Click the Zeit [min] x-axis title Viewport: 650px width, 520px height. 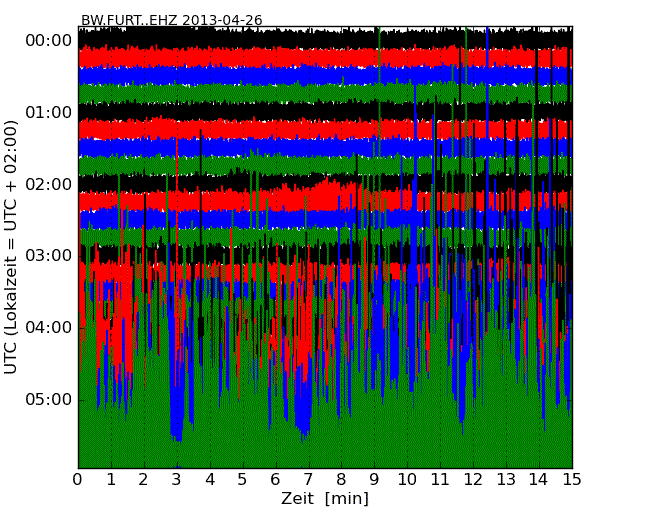point(325,498)
